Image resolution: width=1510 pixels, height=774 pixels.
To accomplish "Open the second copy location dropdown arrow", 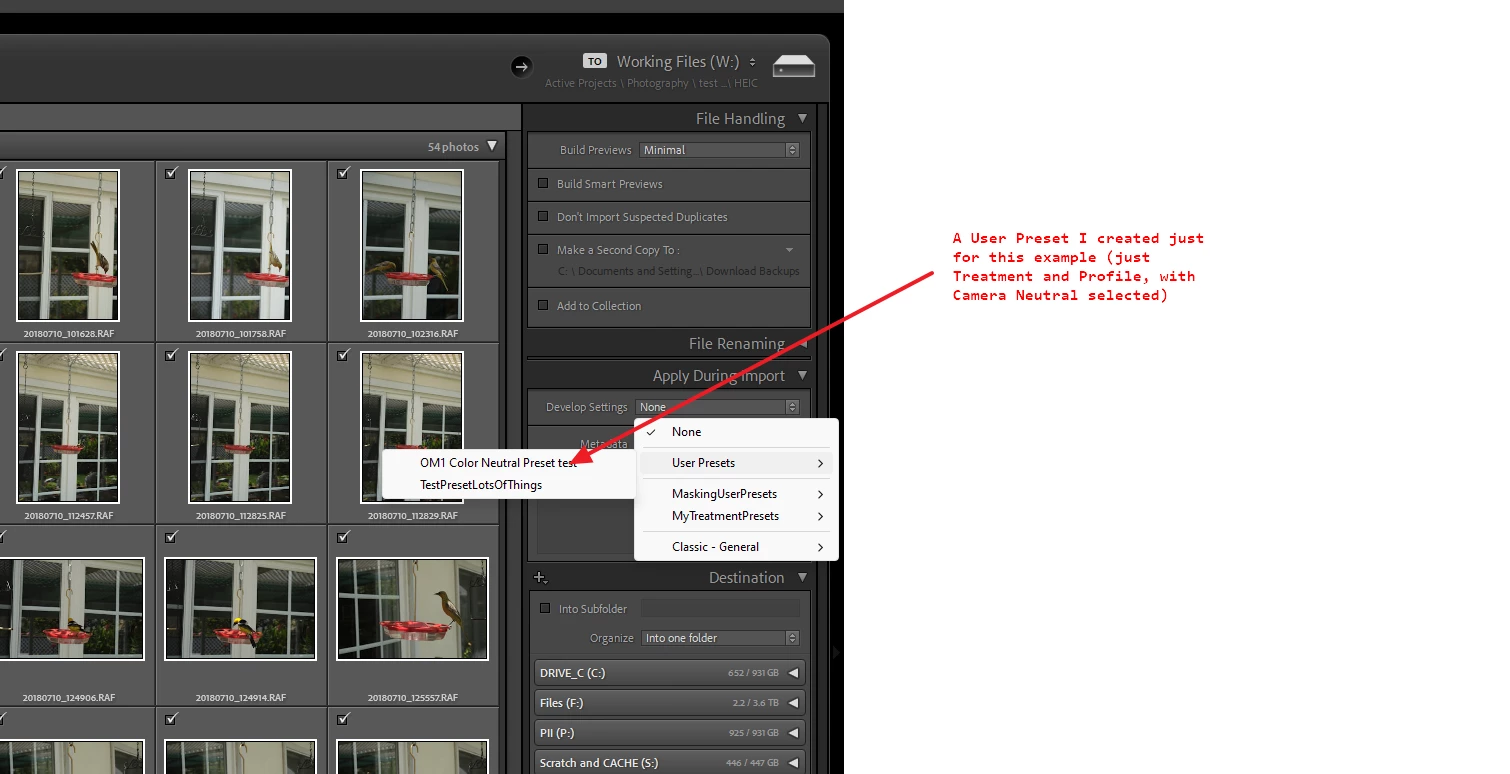I will point(790,250).
